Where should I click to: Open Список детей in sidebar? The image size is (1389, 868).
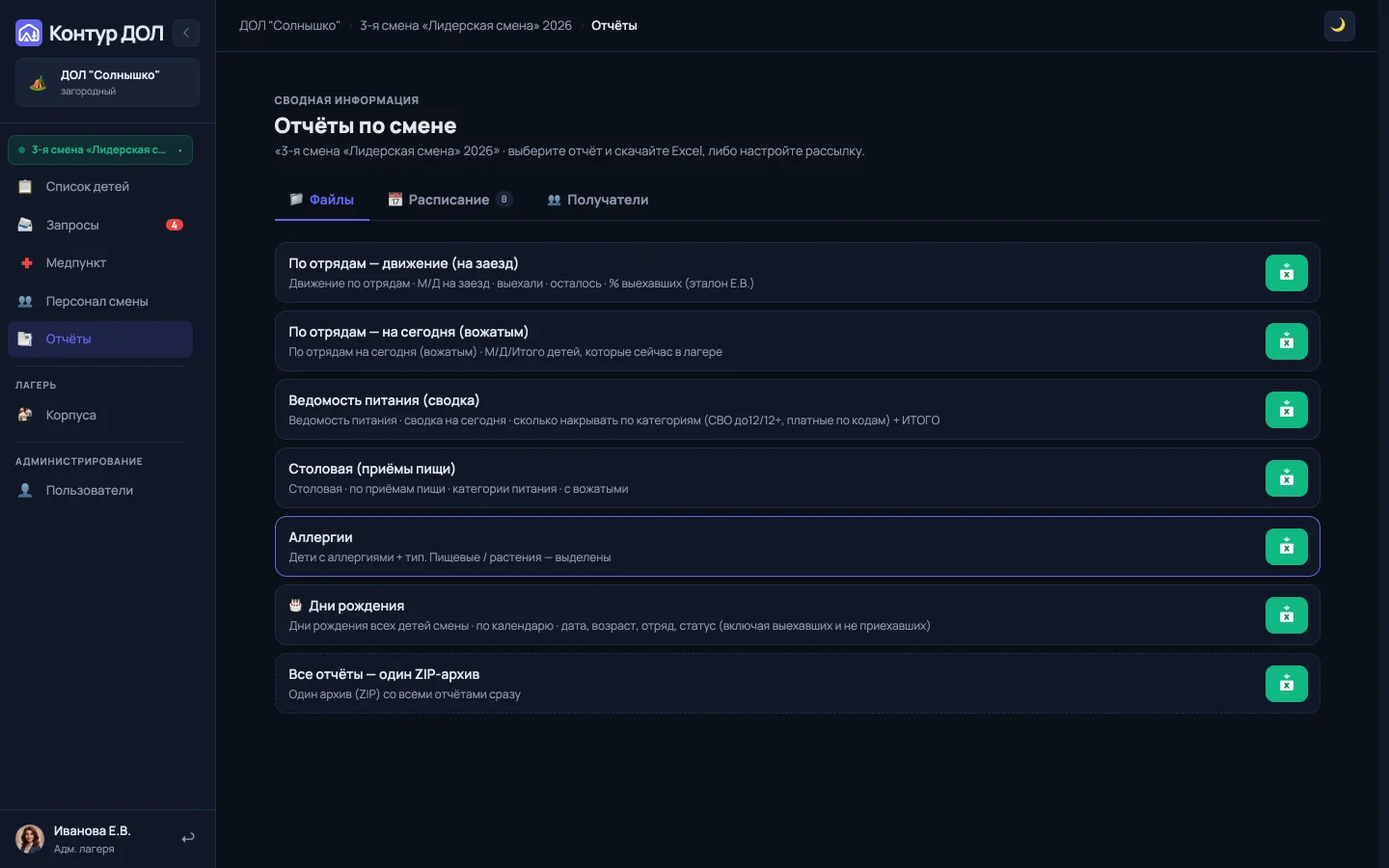[x=100, y=186]
